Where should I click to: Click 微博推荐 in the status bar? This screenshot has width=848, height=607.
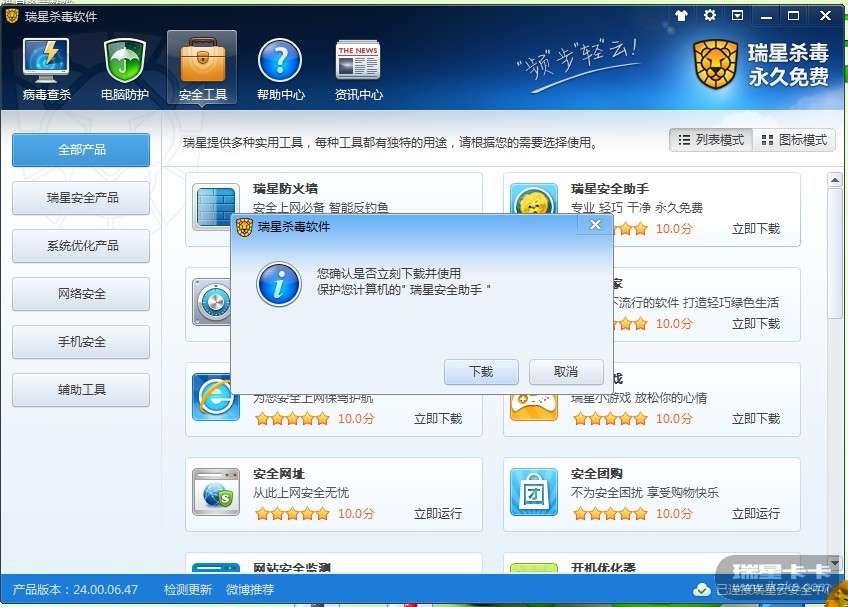250,589
